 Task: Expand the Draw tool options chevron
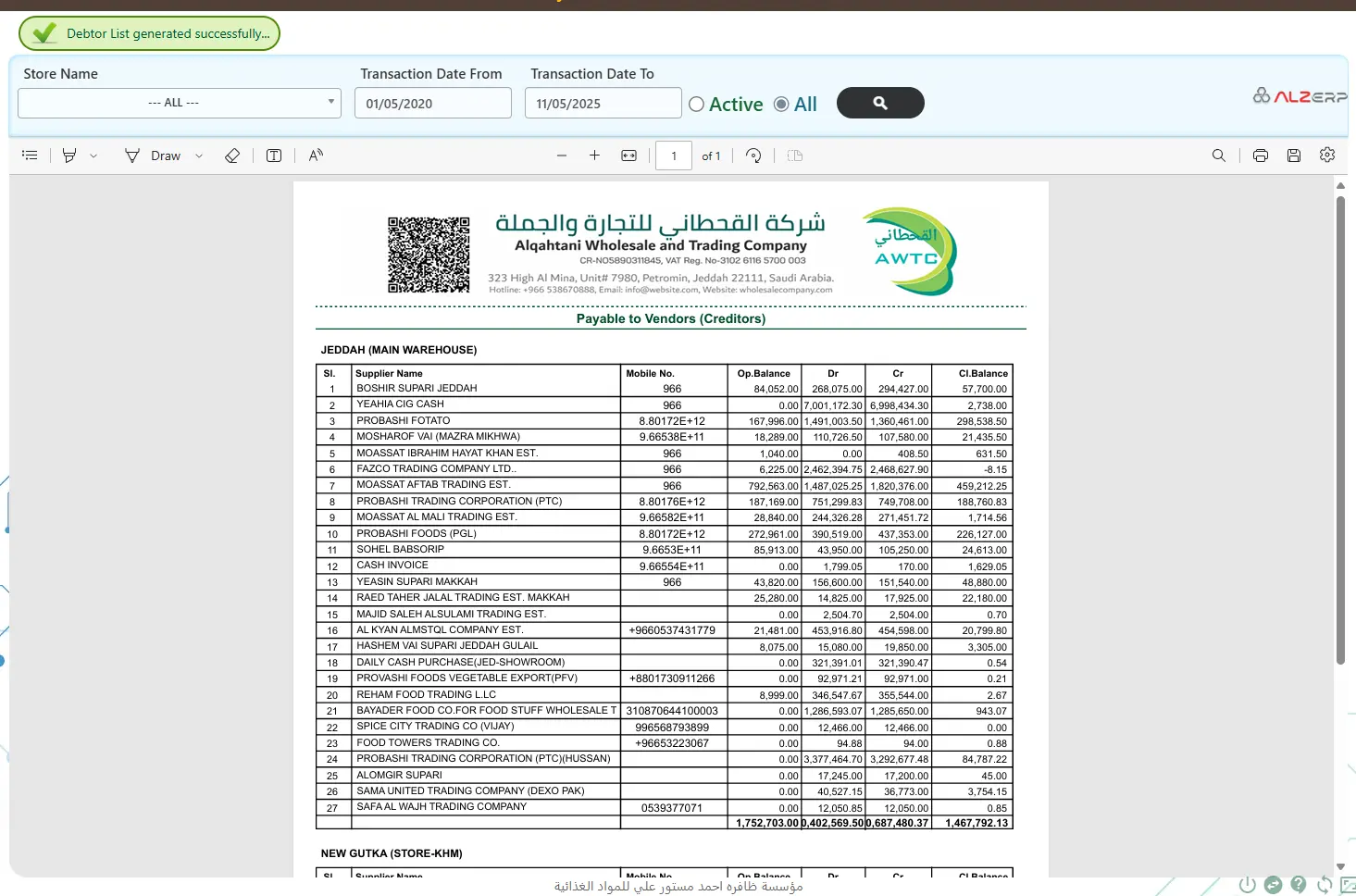tap(199, 156)
